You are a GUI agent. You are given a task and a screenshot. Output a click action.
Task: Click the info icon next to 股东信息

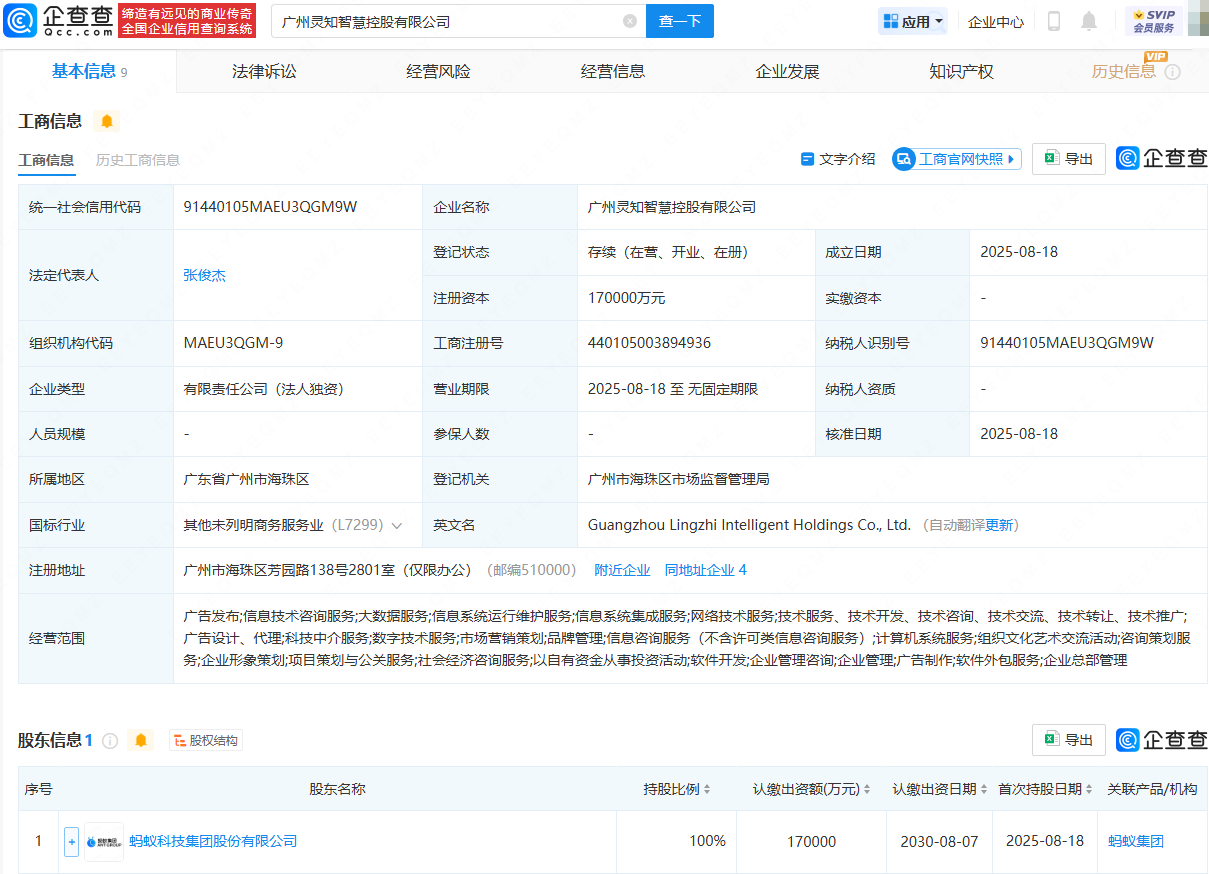point(110,741)
